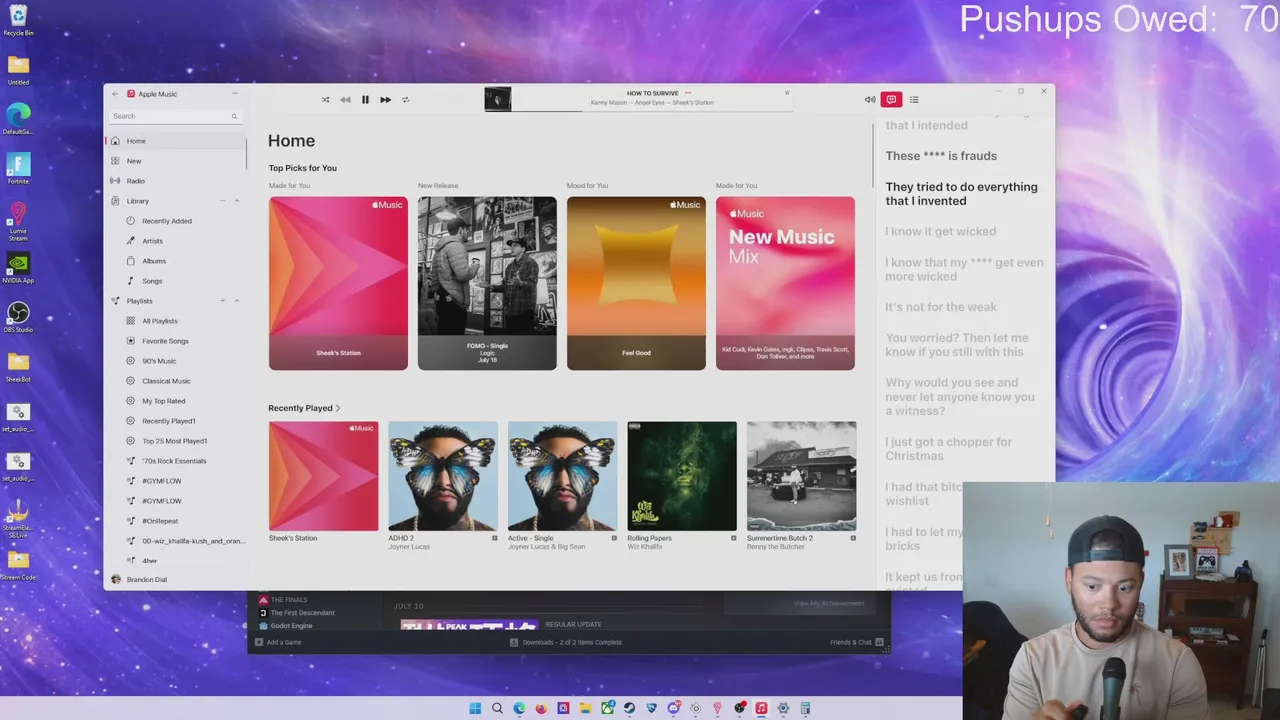This screenshot has height=720, width=1280.
Task: Open Radio in the sidebar
Action: (175, 181)
